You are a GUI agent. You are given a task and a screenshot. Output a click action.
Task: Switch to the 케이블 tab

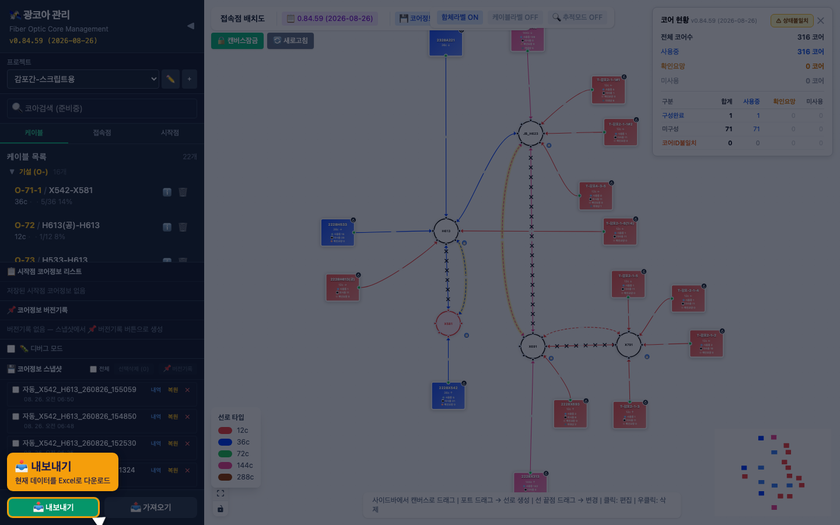[x=34, y=133]
